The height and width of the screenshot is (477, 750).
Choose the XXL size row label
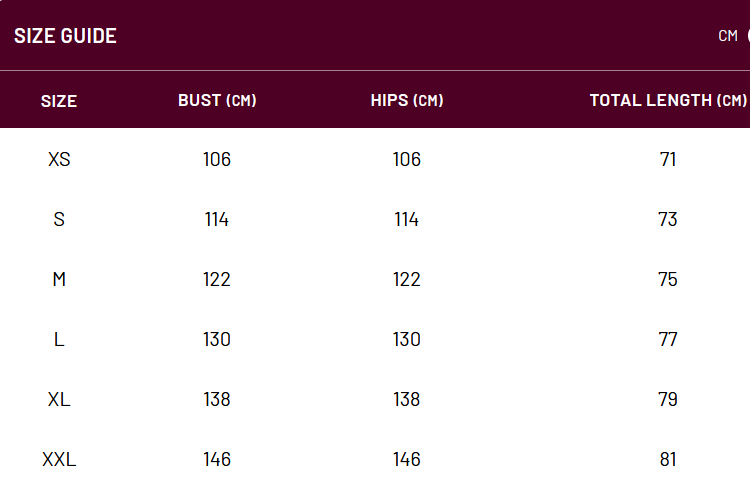tap(59, 459)
